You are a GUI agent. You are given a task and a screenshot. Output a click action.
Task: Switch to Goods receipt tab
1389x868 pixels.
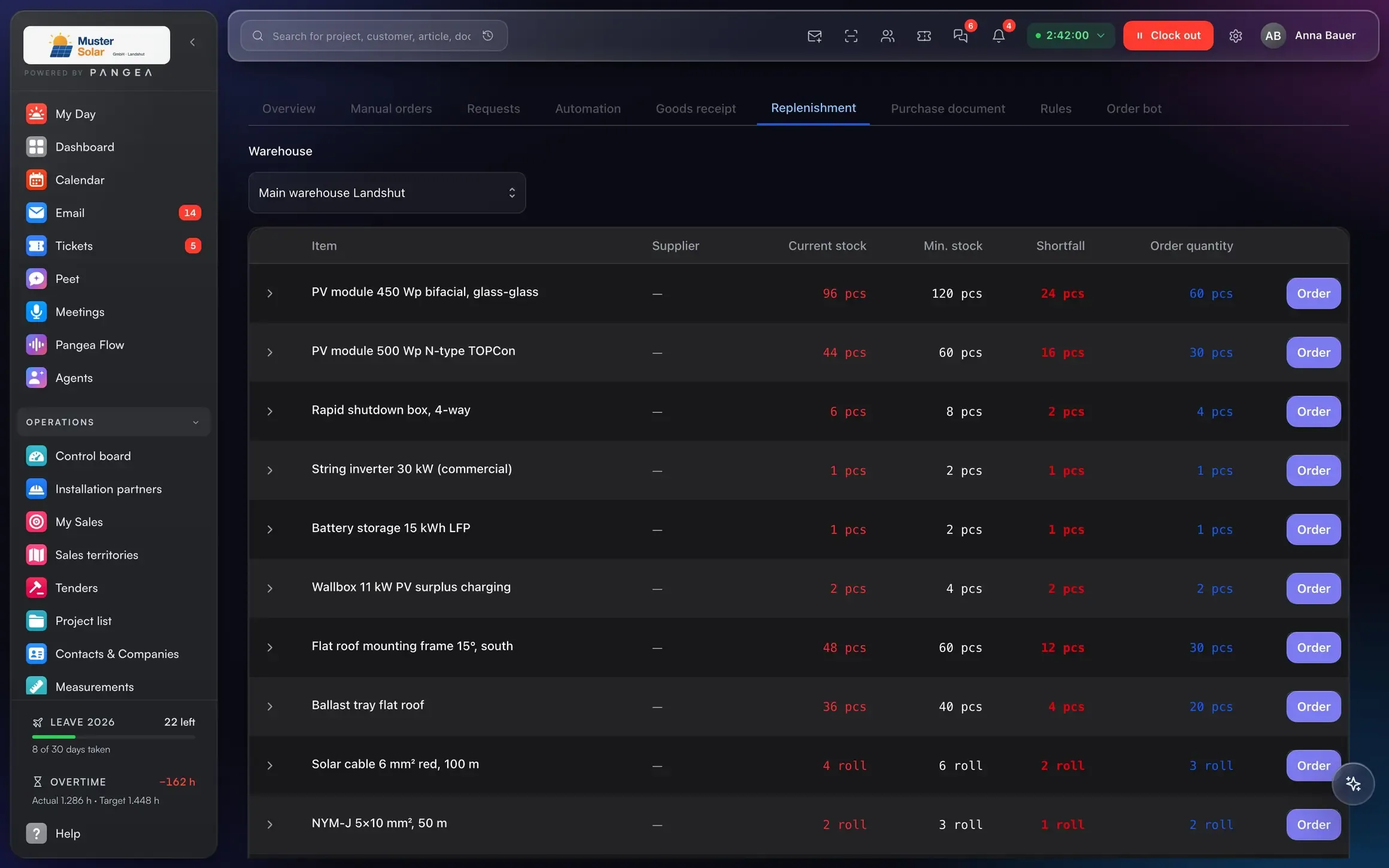696,108
